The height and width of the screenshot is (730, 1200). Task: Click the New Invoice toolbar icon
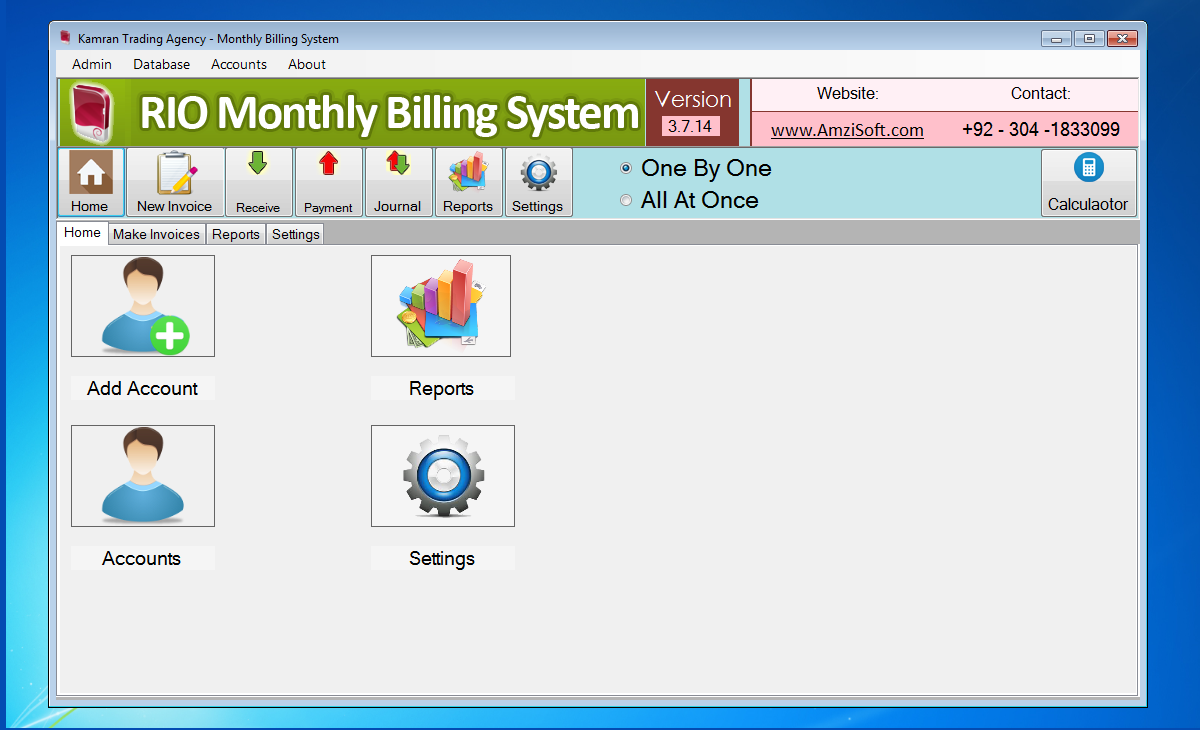[x=175, y=181]
